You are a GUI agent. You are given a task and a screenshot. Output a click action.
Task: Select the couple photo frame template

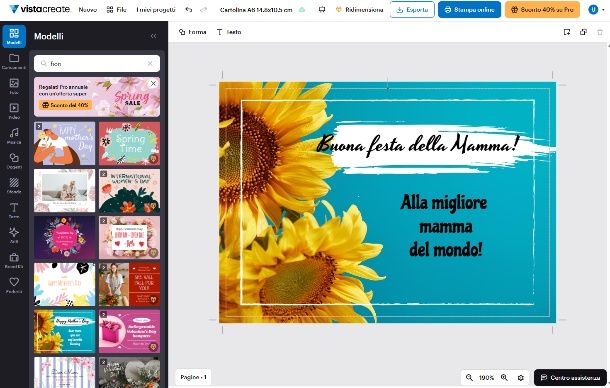click(64, 190)
